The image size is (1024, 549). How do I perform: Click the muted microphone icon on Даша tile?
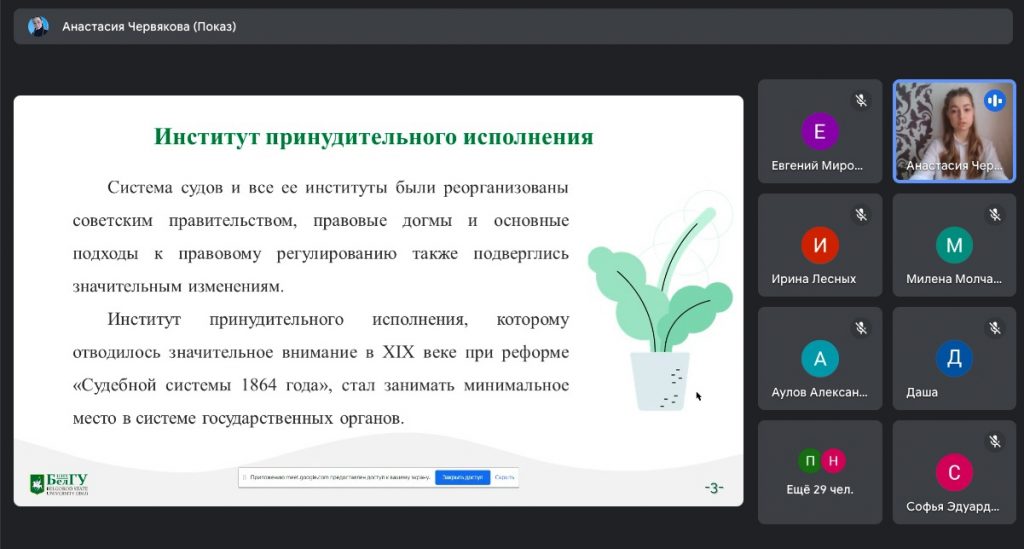(995, 328)
